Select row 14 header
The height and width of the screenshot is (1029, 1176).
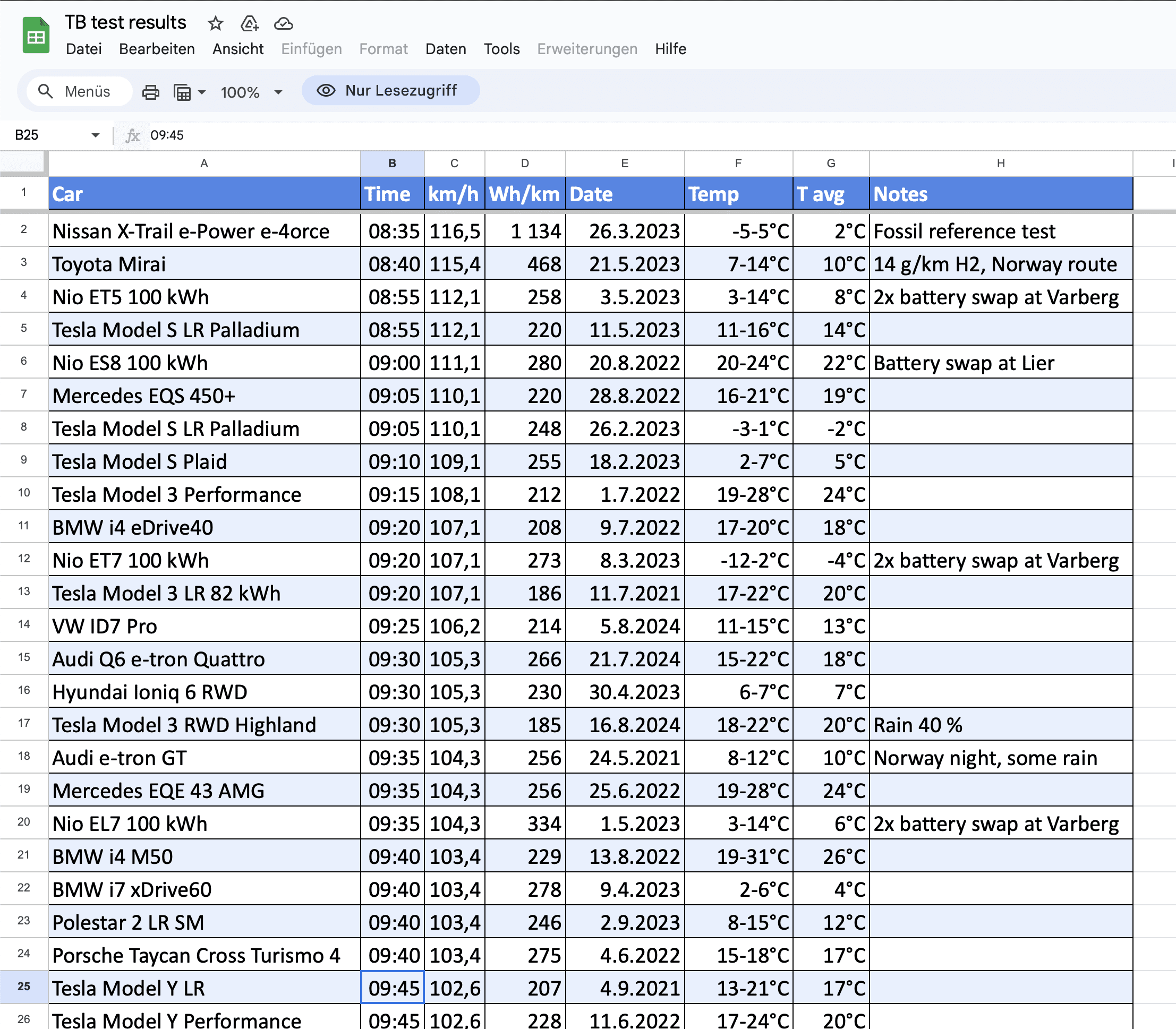click(23, 625)
